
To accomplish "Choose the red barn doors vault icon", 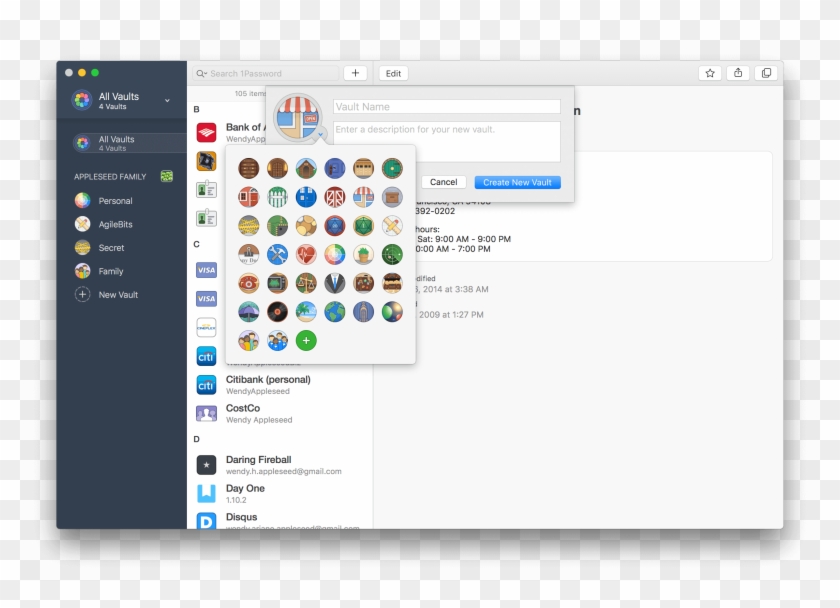I will click(x=335, y=197).
